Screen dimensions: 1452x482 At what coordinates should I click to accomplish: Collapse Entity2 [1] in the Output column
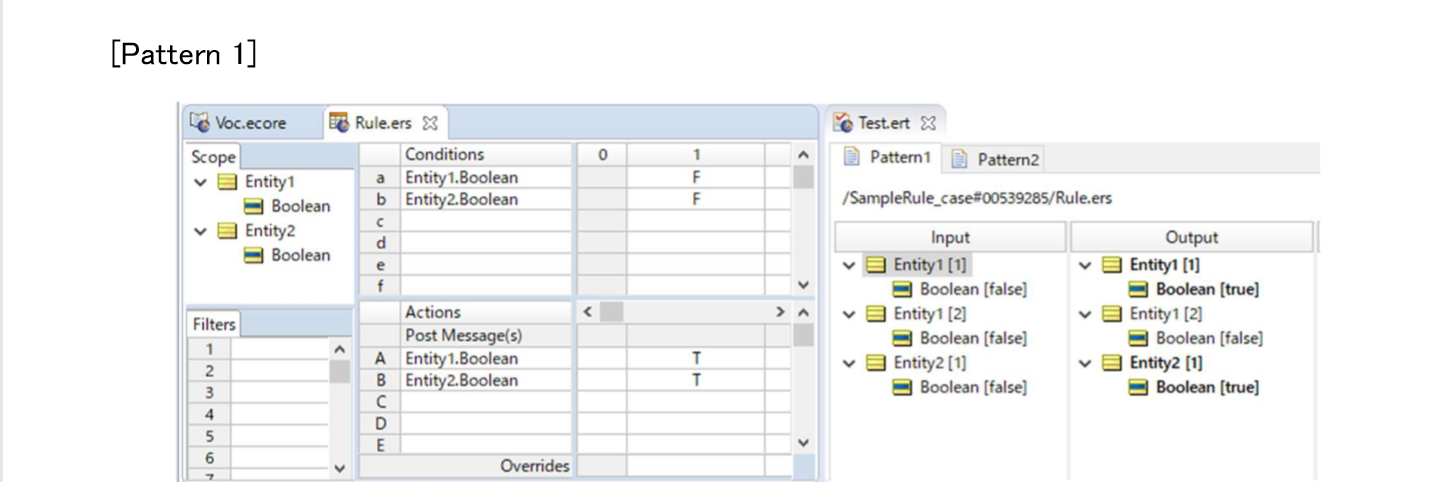click(1087, 363)
